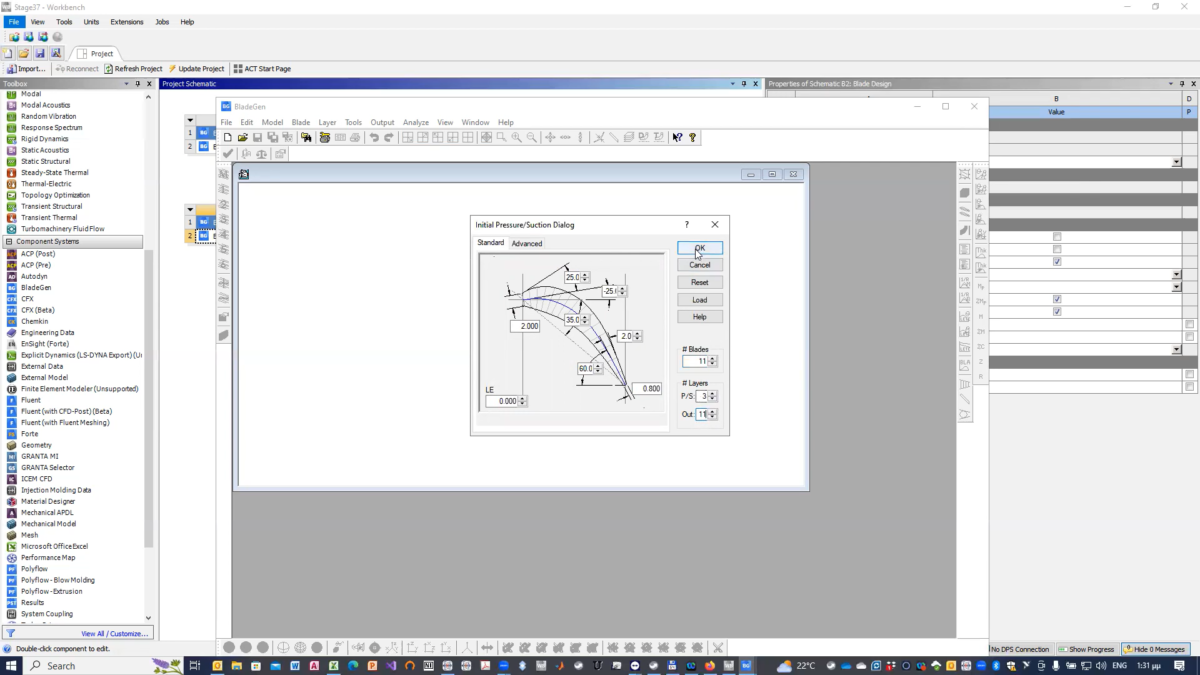The image size is (1200, 675).
Task: Click Mp icon in BladeGen right toolbar
Action: click(981, 286)
